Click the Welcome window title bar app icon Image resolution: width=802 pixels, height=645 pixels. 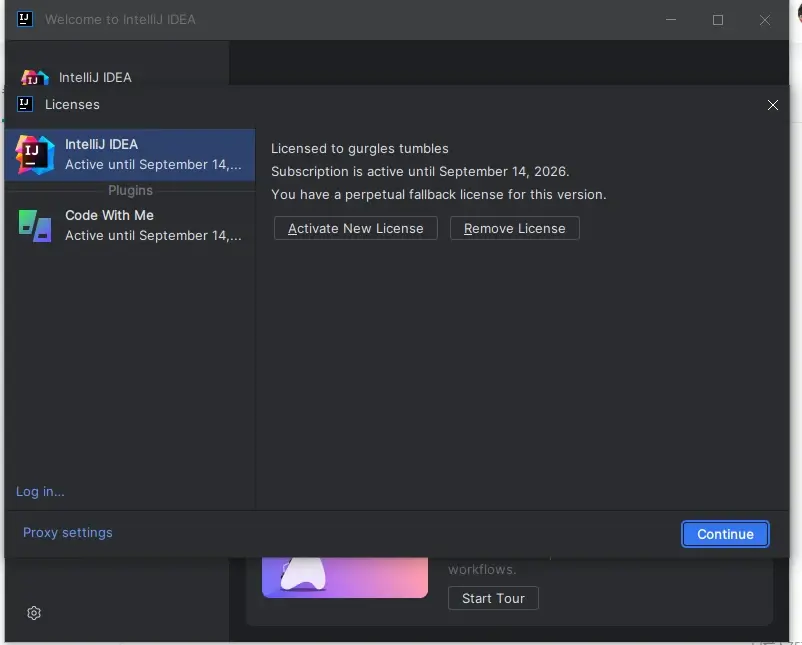pyautogui.click(x=25, y=19)
